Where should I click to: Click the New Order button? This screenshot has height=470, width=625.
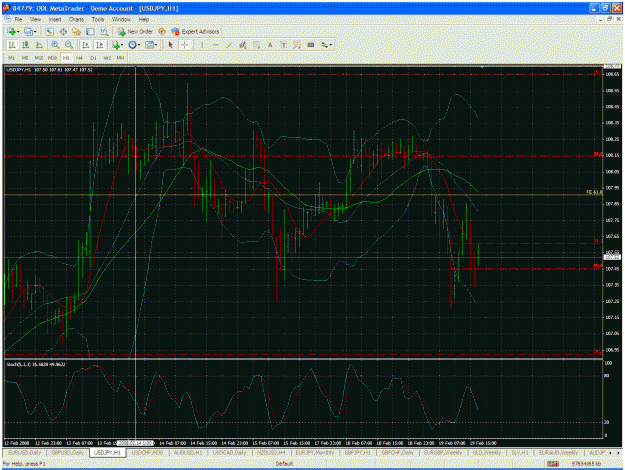click(135, 31)
